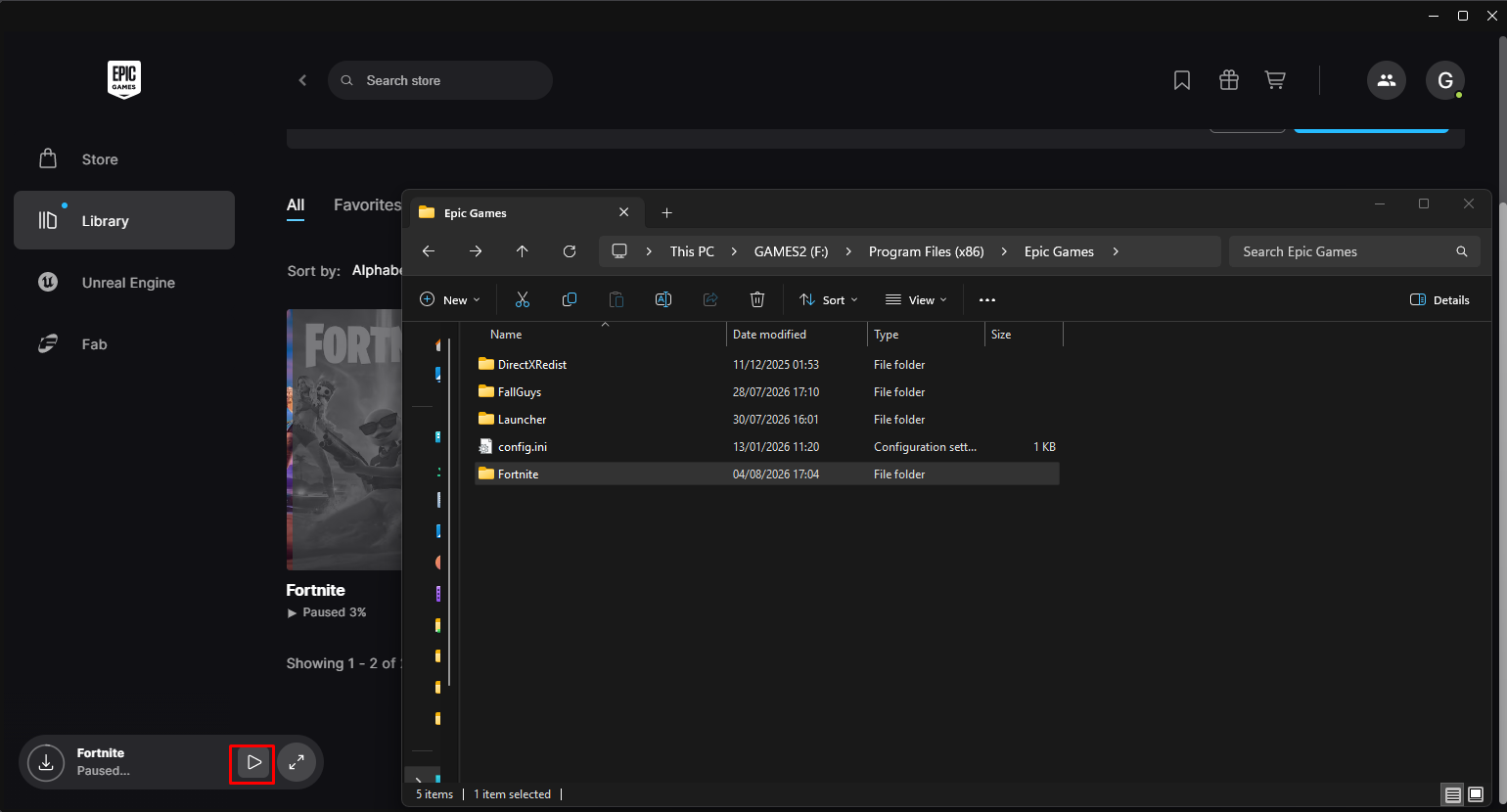Go forward in the File Explorer window
This screenshot has width=1507, height=812.
(x=476, y=251)
